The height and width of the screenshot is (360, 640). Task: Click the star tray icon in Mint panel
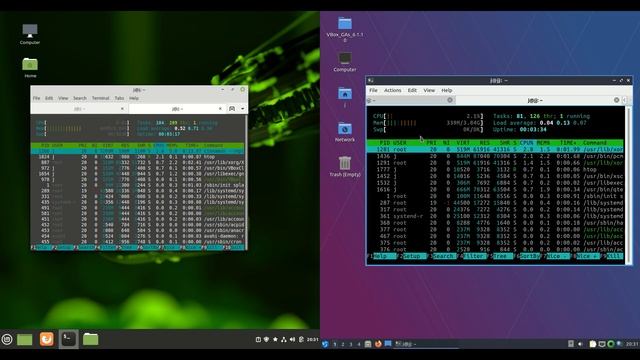(275, 339)
